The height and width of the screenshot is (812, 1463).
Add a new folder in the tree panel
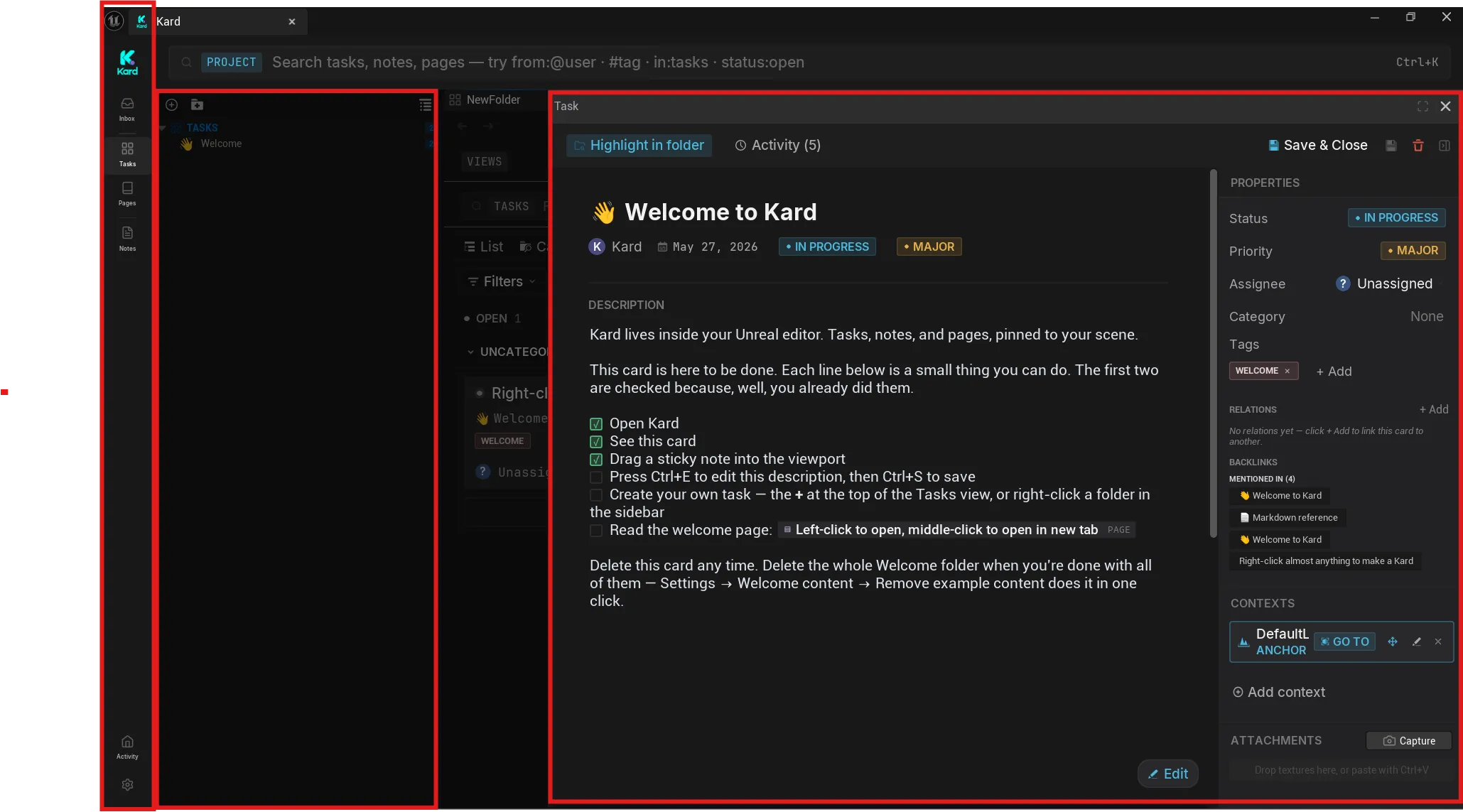pyautogui.click(x=198, y=105)
